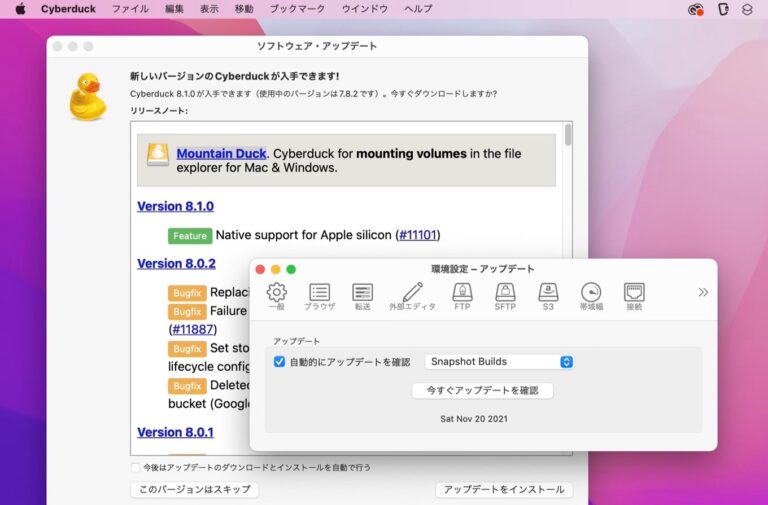Open issue #11887 link
Viewport: 768px width, 505px height.
193,329
